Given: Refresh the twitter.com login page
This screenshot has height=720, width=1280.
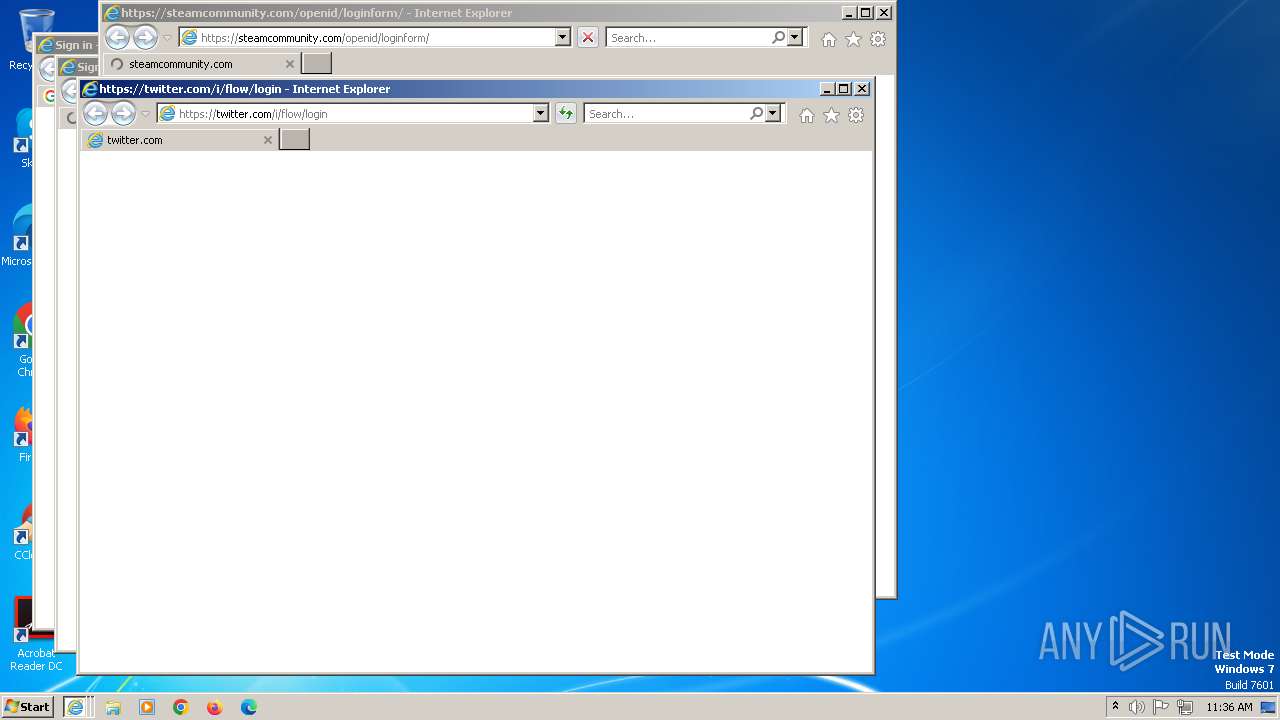Looking at the screenshot, I should [x=566, y=114].
